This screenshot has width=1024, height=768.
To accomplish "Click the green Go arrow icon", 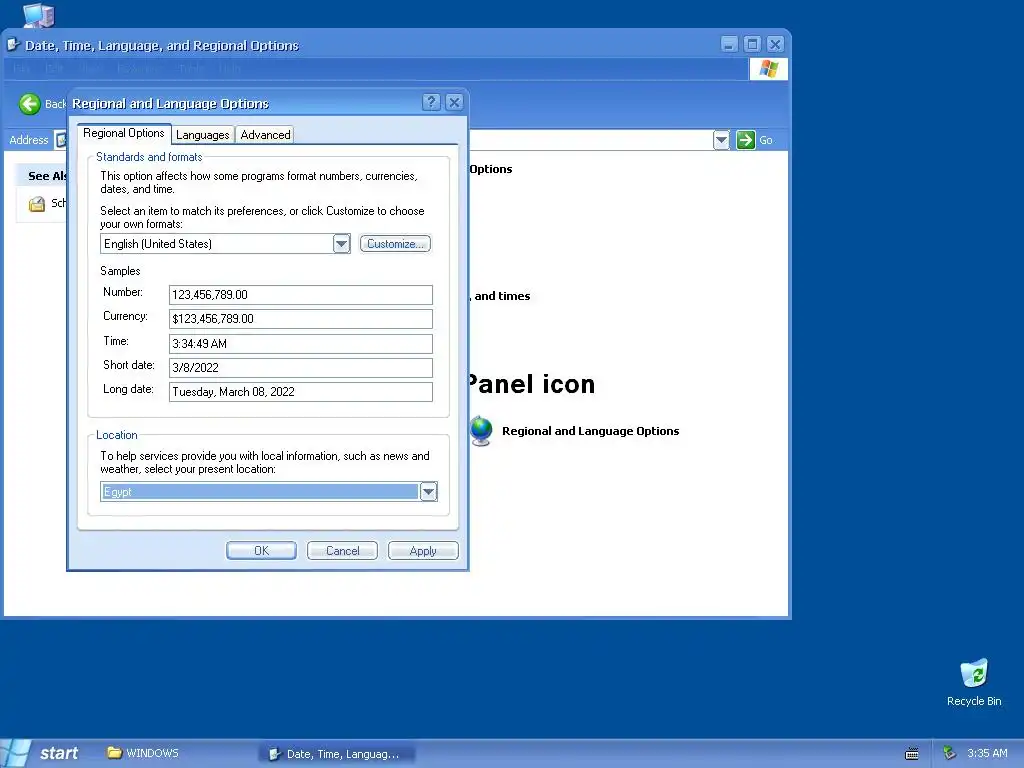I will tap(745, 140).
